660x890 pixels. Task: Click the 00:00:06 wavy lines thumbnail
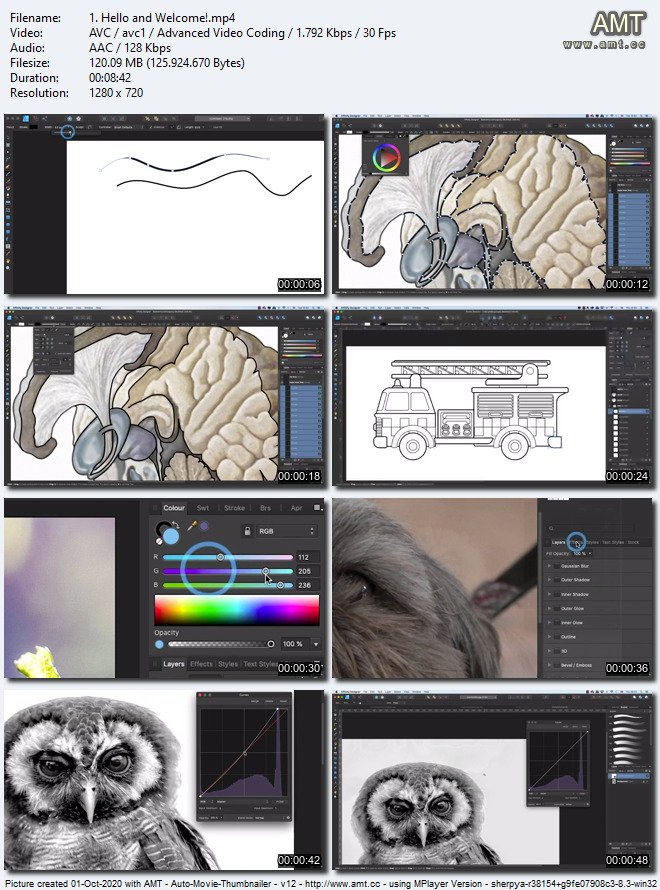tap(164, 204)
